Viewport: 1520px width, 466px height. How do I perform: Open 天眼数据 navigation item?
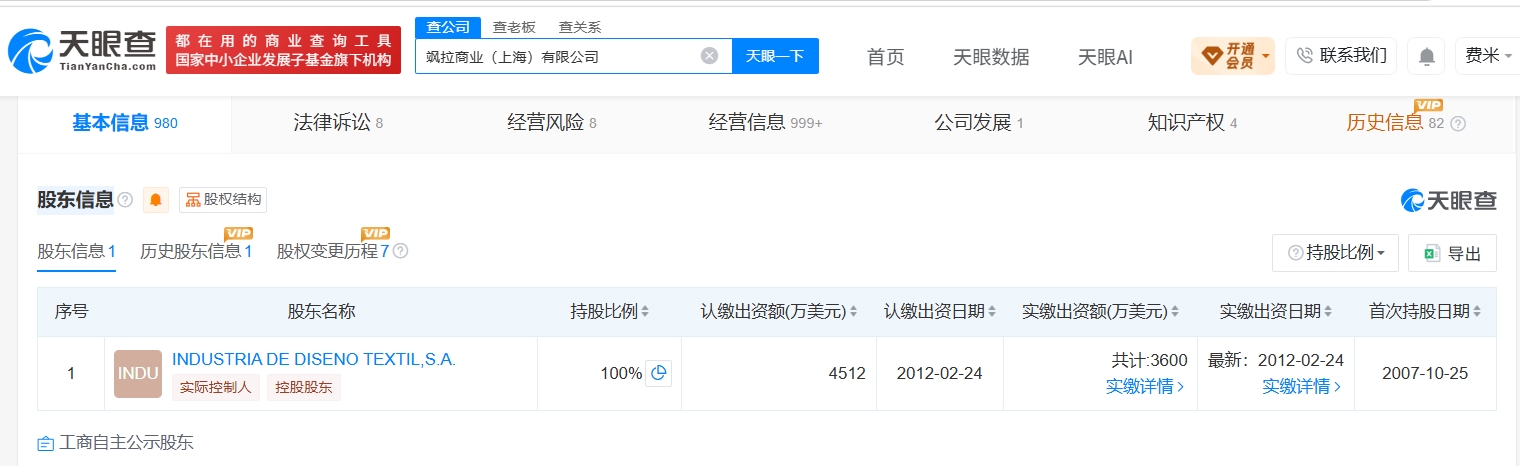[x=990, y=57]
